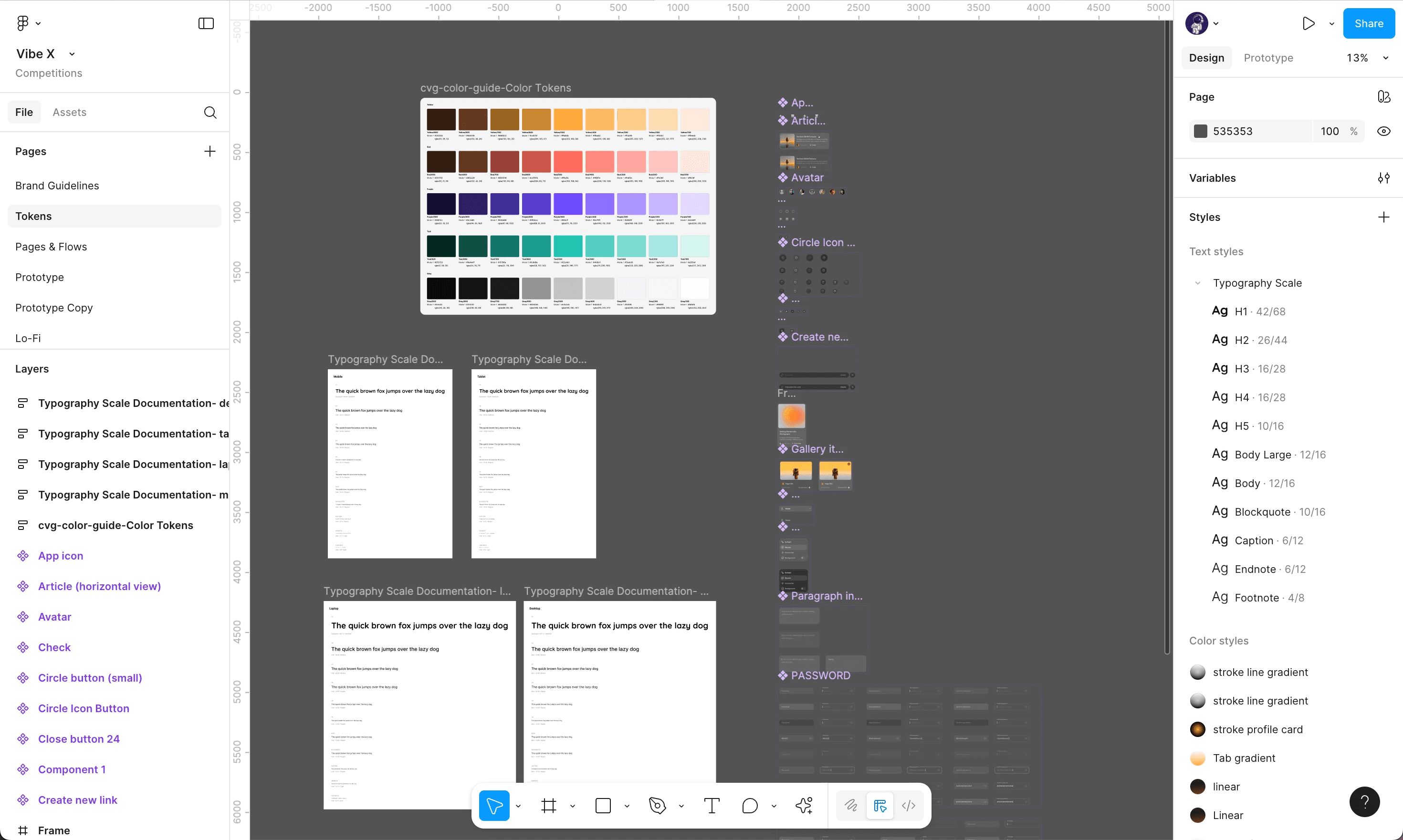
Task: Toggle the sidebar panel layout icon
Action: [x=206, y=23]
